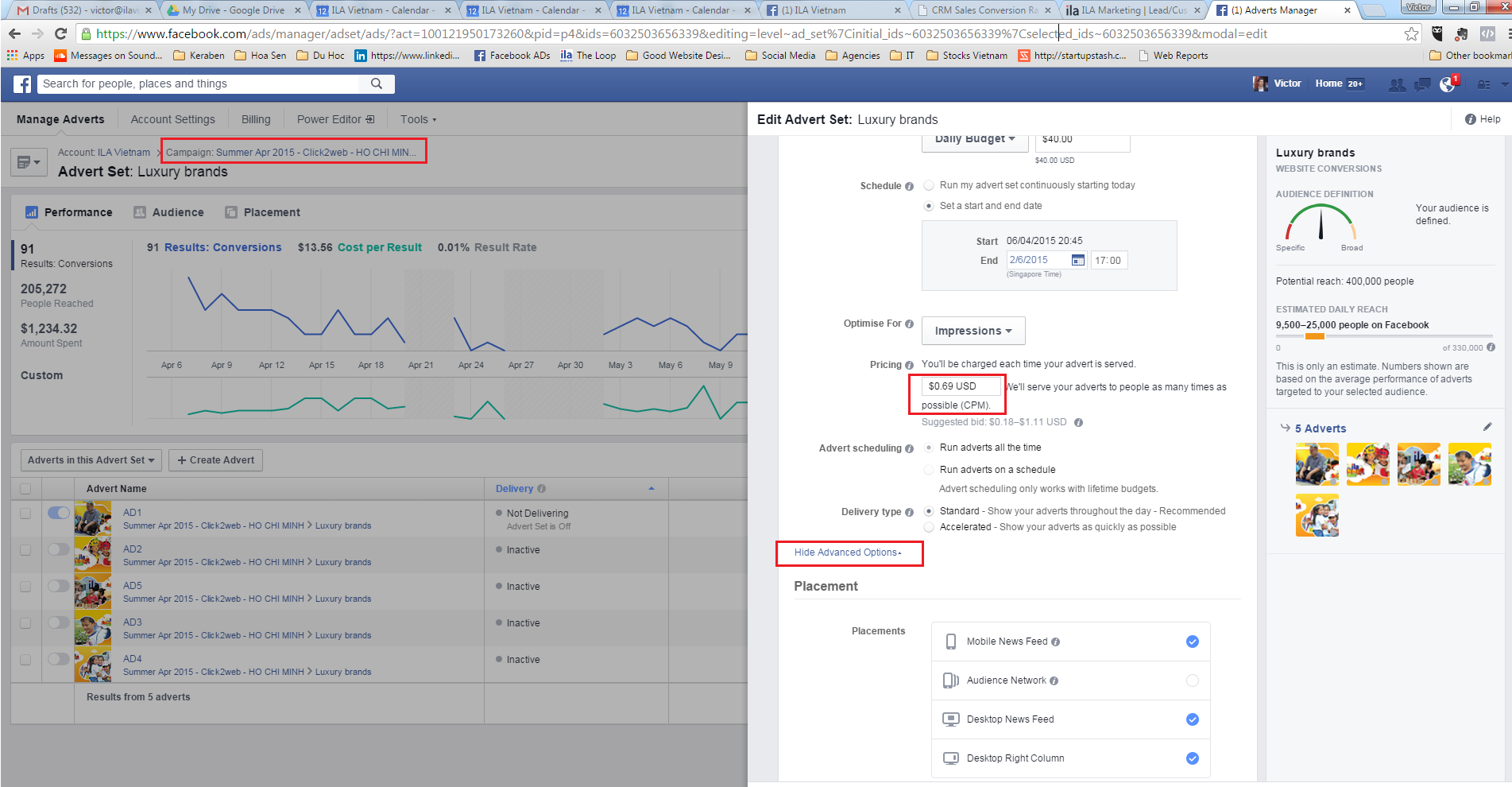
Task: Open the Optimise For Impressions dropdown
Action: [973, 331]
